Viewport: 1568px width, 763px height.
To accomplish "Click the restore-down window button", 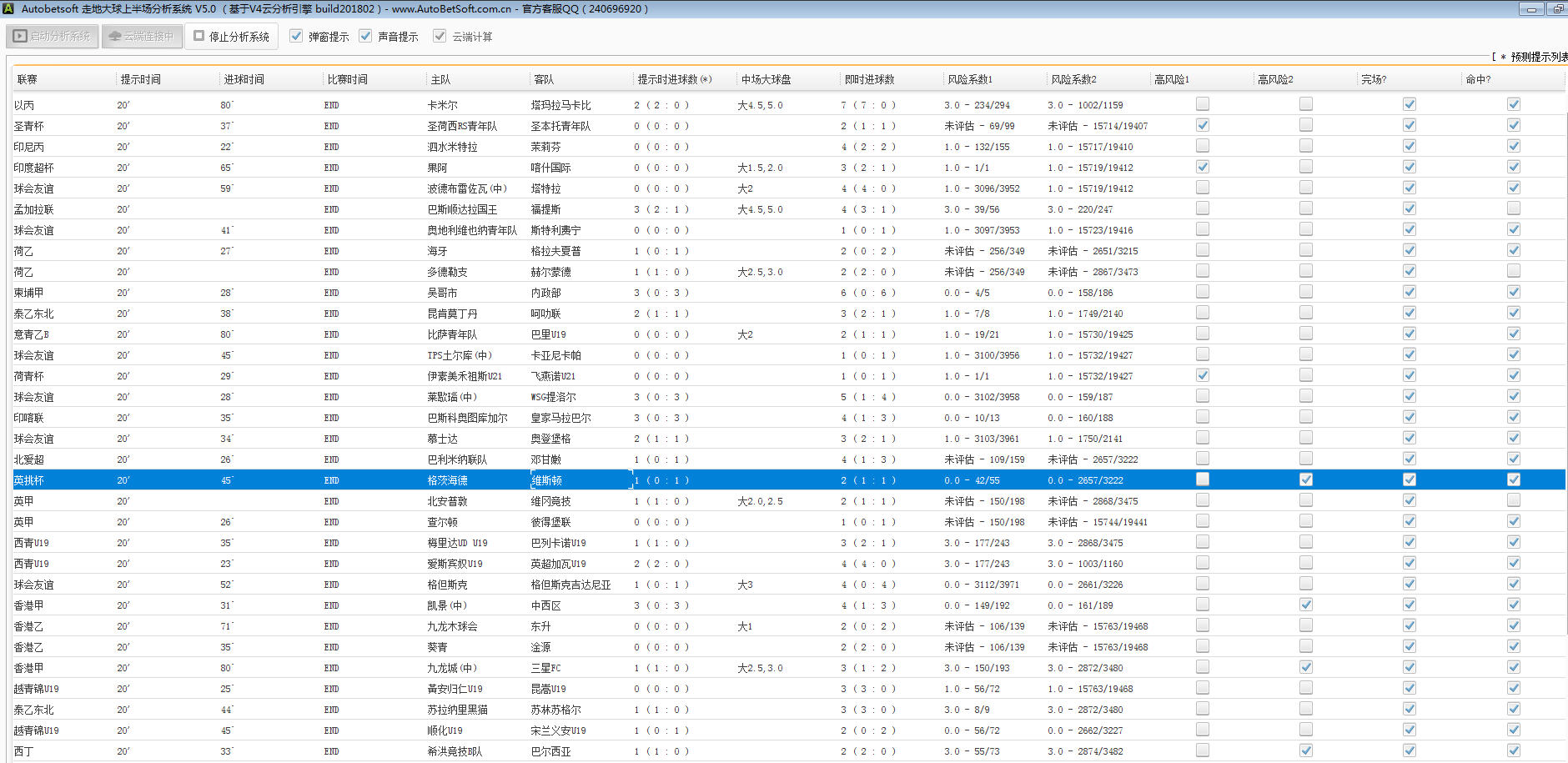I will tap(1558, 9).
